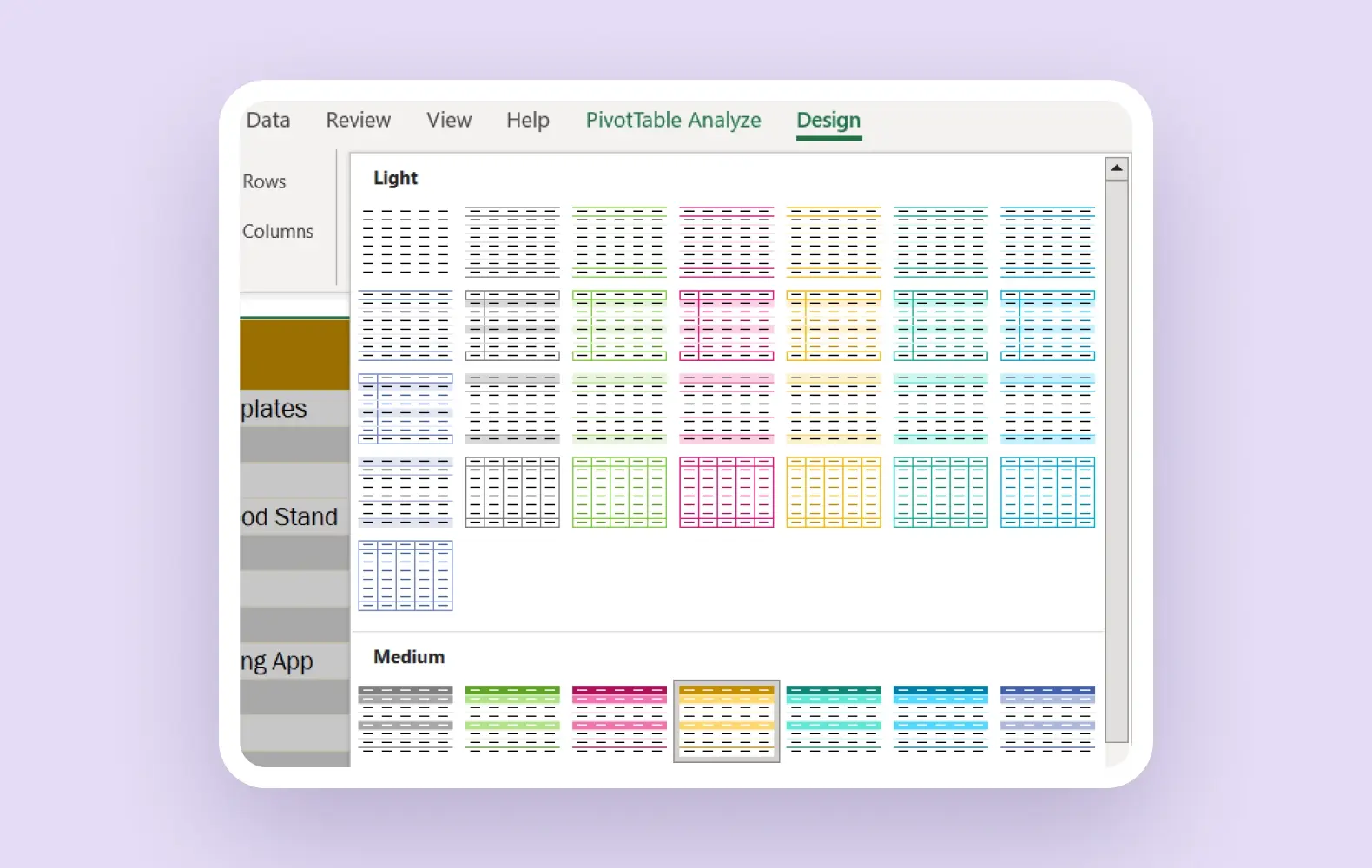Select the gray bordered first-column Light style

[512, 325]
